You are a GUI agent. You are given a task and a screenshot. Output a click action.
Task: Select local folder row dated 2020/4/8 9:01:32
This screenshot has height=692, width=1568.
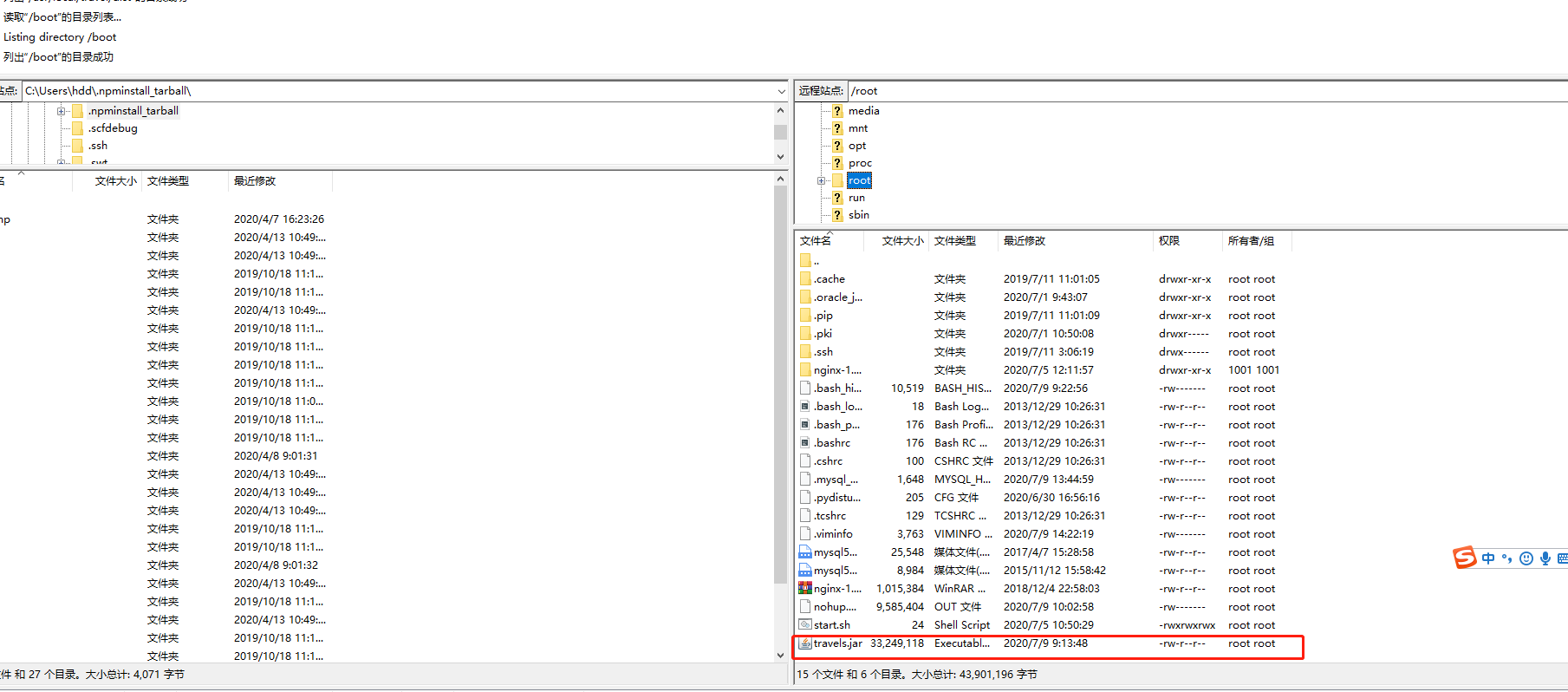tap(166, 565)
